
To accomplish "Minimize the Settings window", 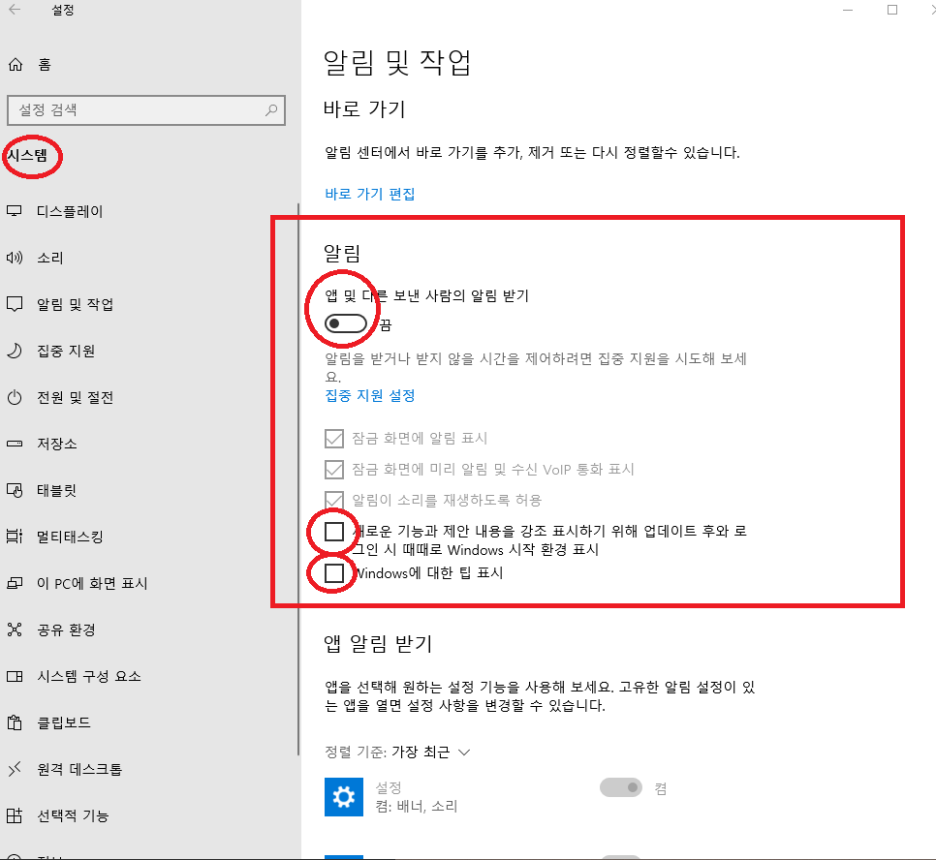I will pyautogui.click(x=848, y=10).
